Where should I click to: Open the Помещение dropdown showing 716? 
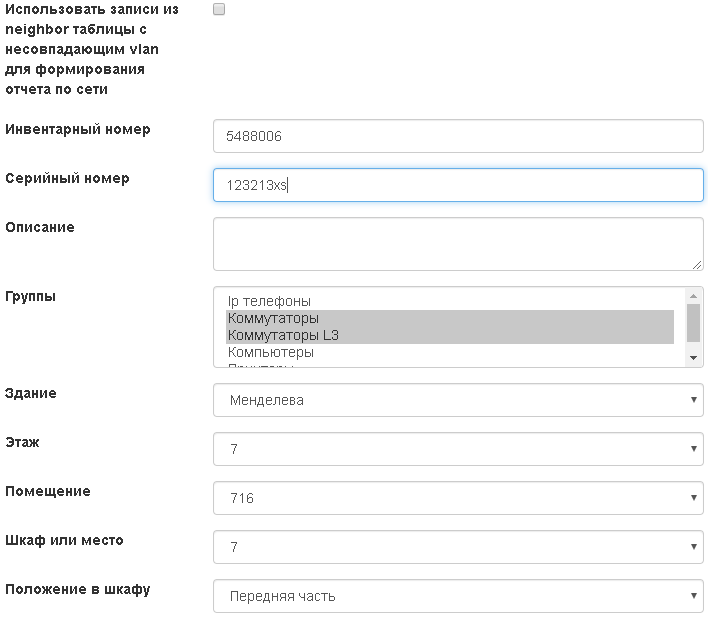458,498
